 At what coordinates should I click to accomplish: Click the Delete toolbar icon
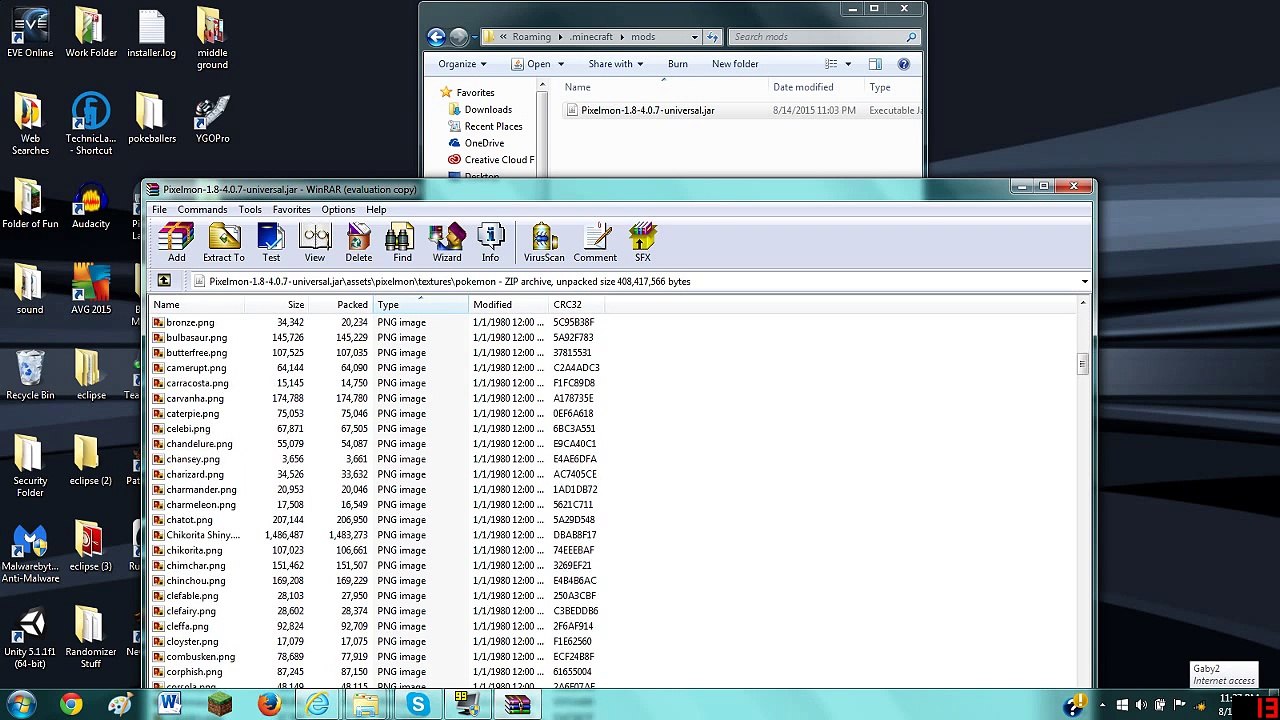(358, 243)
